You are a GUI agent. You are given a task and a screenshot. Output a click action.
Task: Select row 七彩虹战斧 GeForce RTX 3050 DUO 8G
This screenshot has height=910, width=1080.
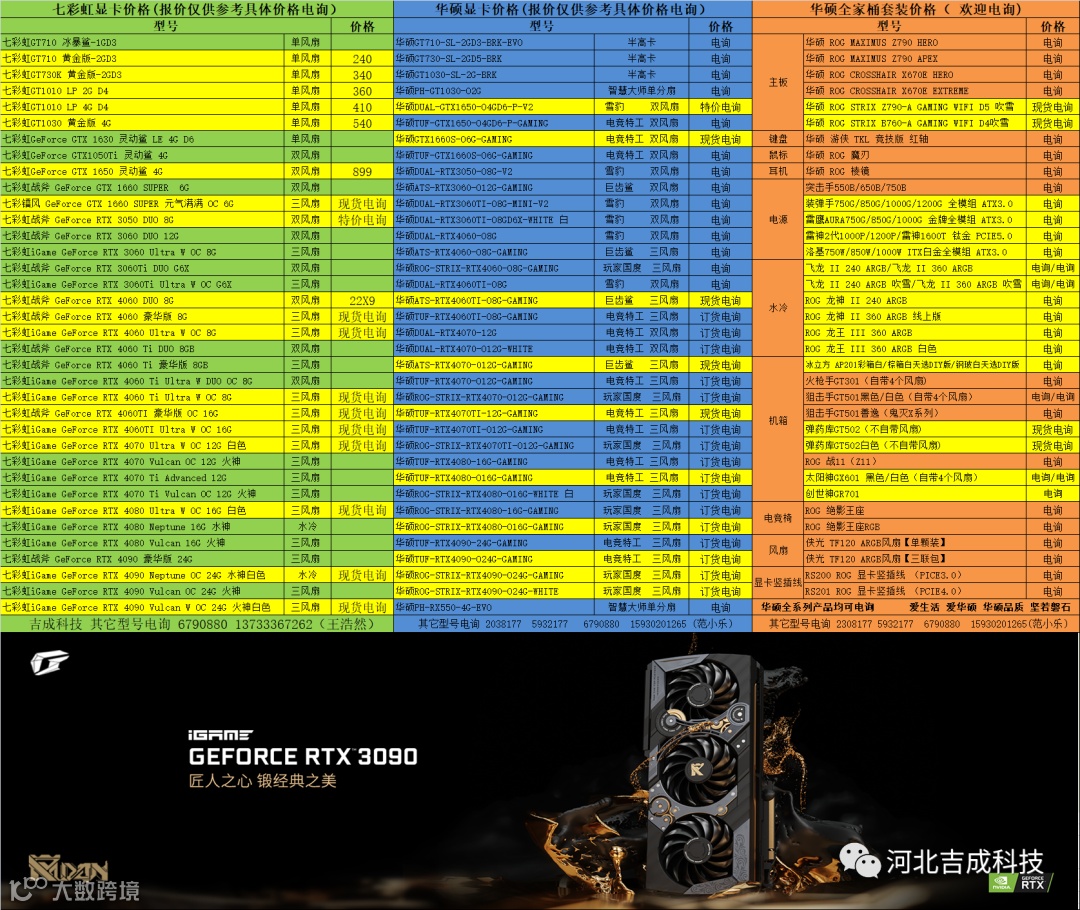coord(197,220)
